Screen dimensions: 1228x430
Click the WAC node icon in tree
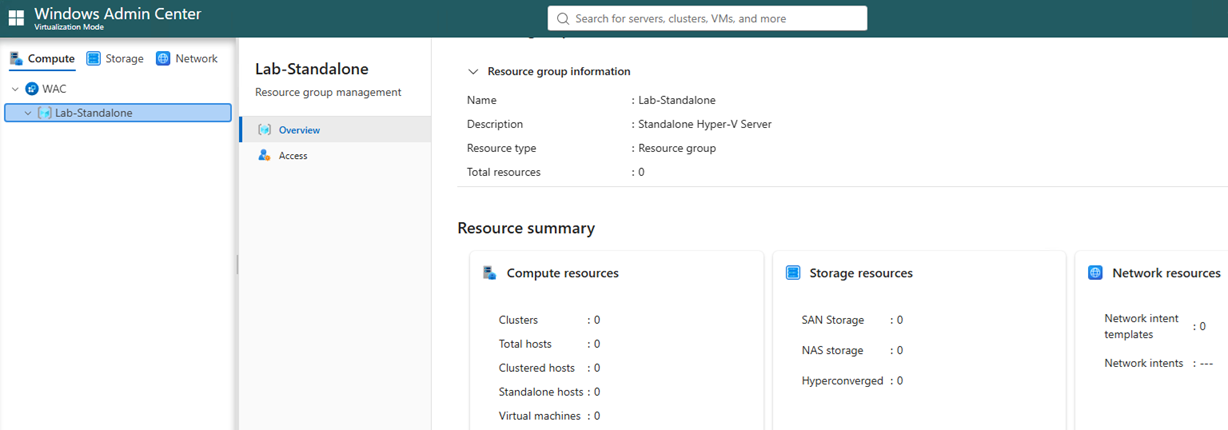point(32,89)
